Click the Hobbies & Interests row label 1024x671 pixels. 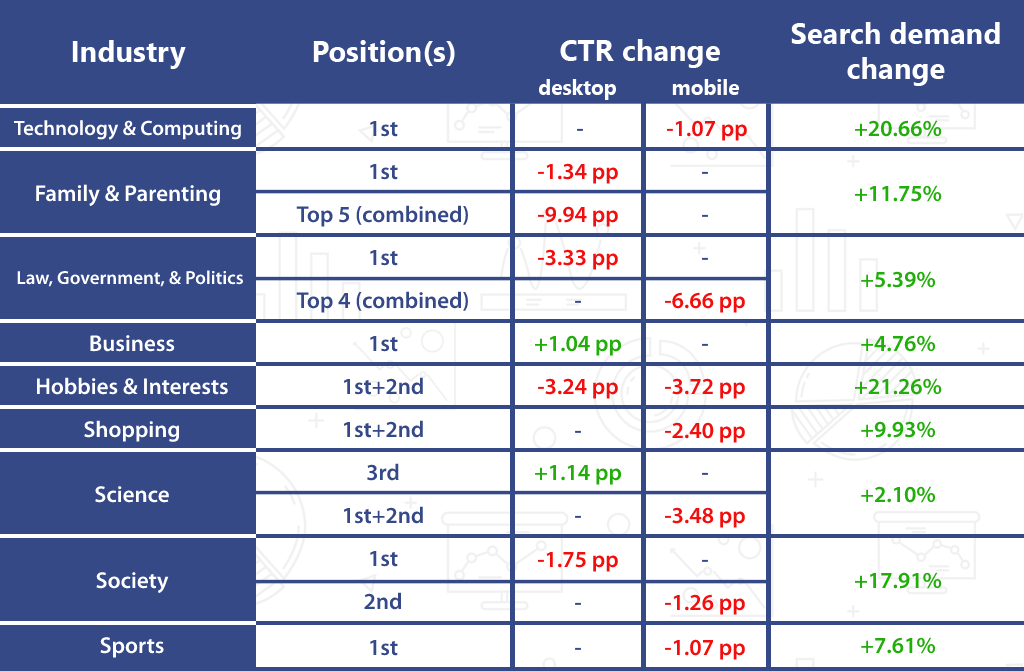click(131, 387)
